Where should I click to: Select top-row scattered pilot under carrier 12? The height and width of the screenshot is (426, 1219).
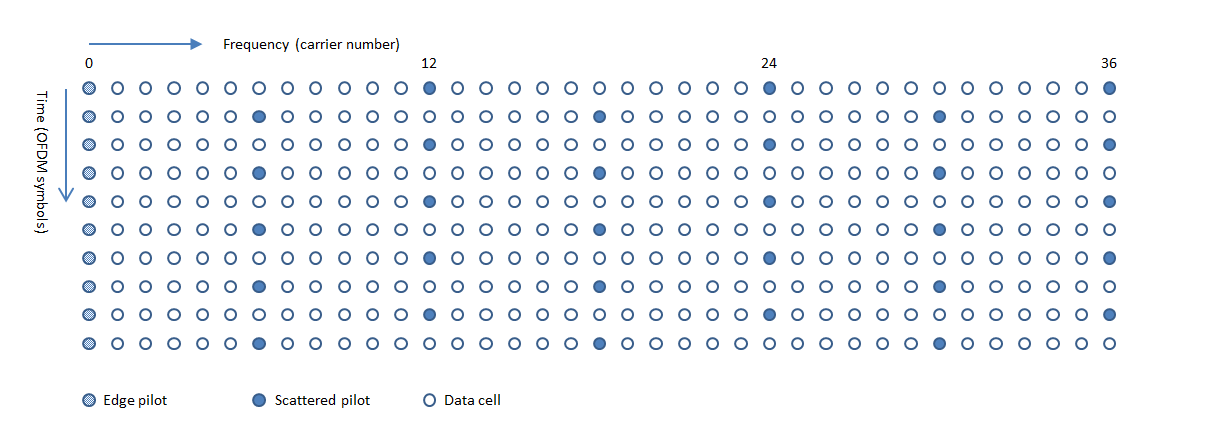(x=429, y=89)
